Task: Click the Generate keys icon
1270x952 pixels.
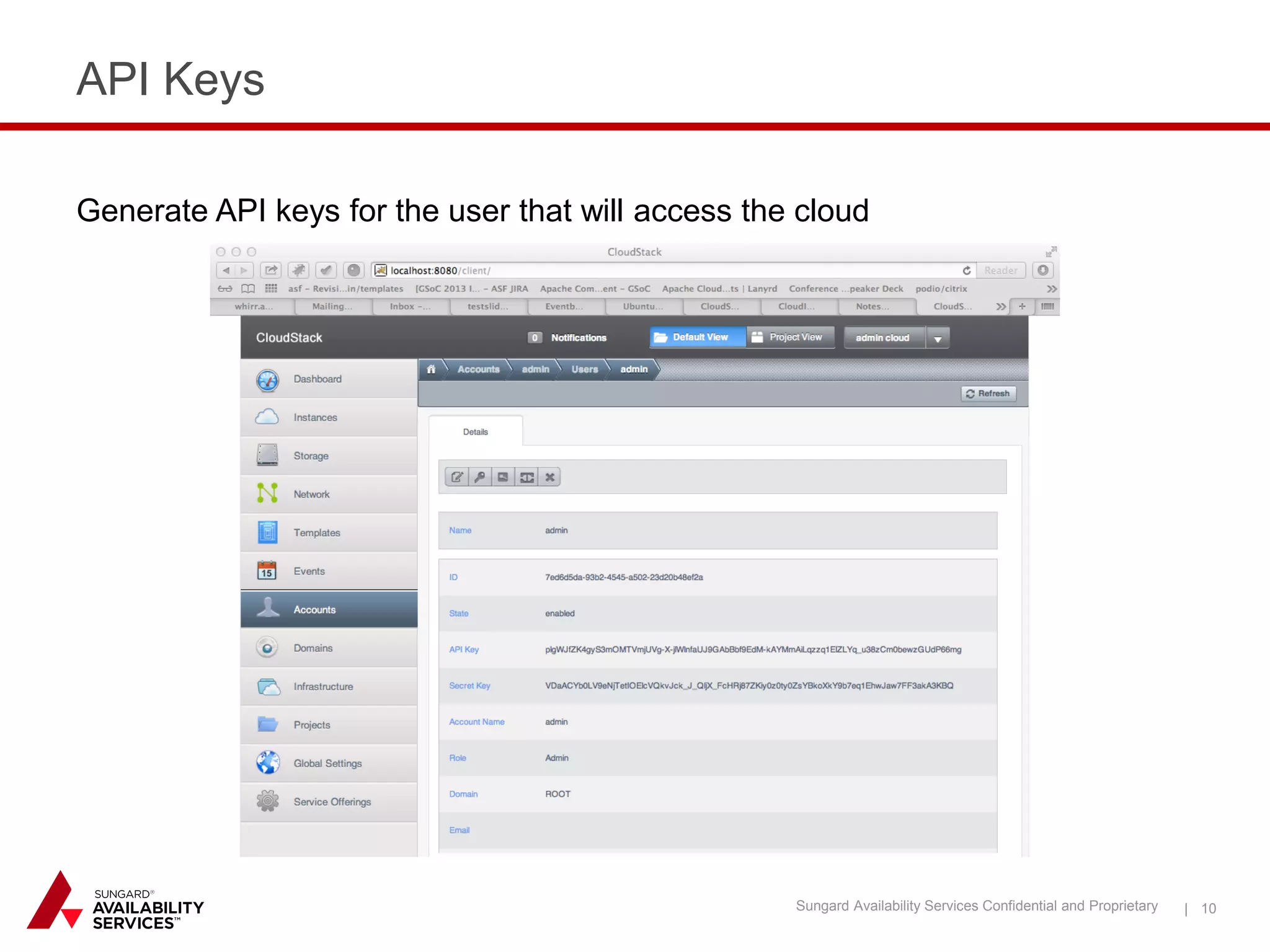Action: (503, 477)
